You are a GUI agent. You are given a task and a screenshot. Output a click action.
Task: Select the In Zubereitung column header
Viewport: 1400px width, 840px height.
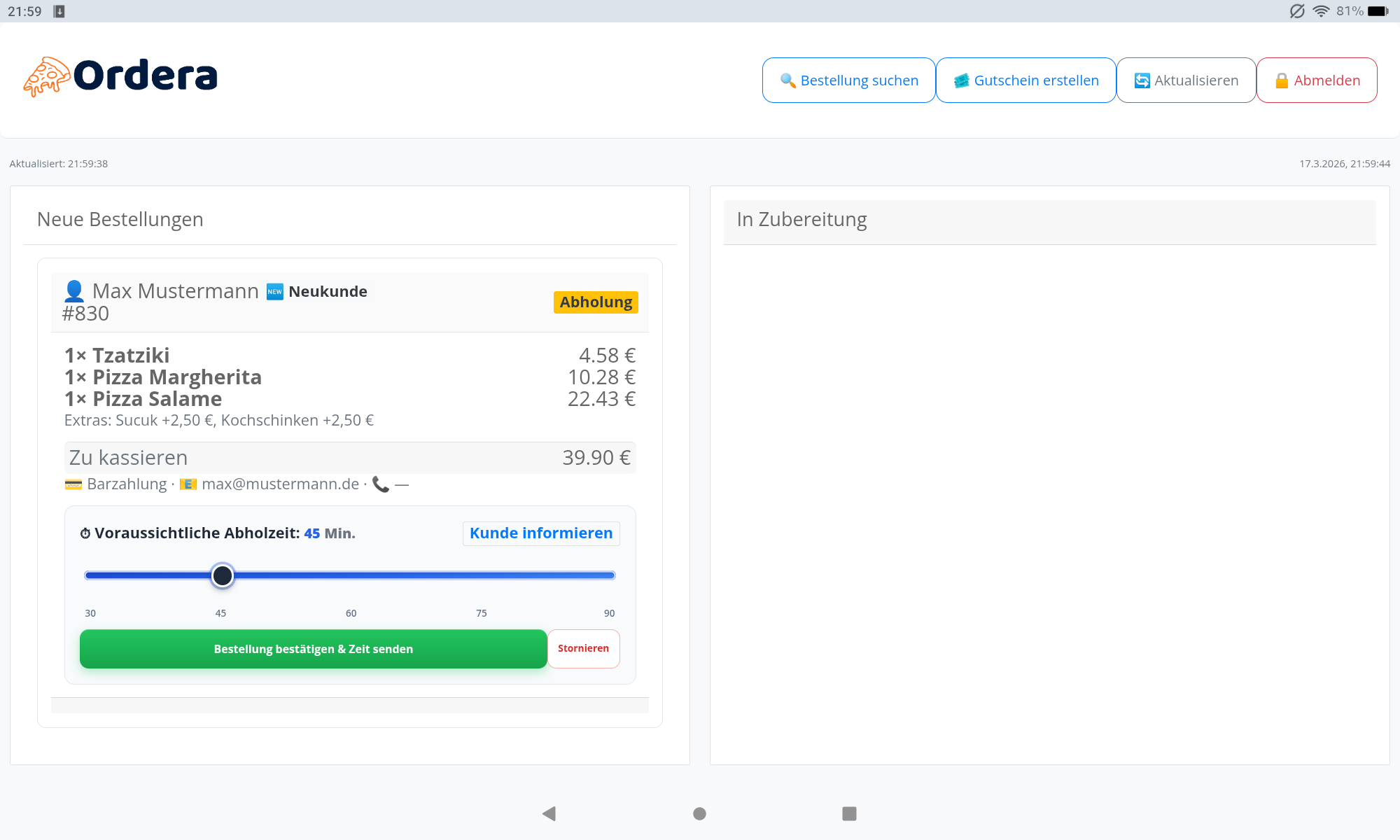pyautogui.click(x=801, y=220)
